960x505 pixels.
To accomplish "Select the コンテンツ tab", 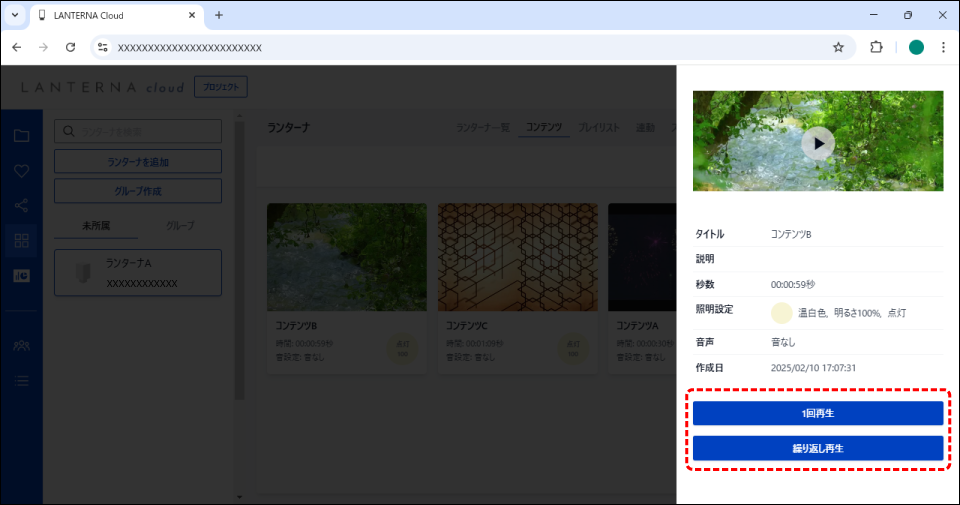I will coord(543,128).
